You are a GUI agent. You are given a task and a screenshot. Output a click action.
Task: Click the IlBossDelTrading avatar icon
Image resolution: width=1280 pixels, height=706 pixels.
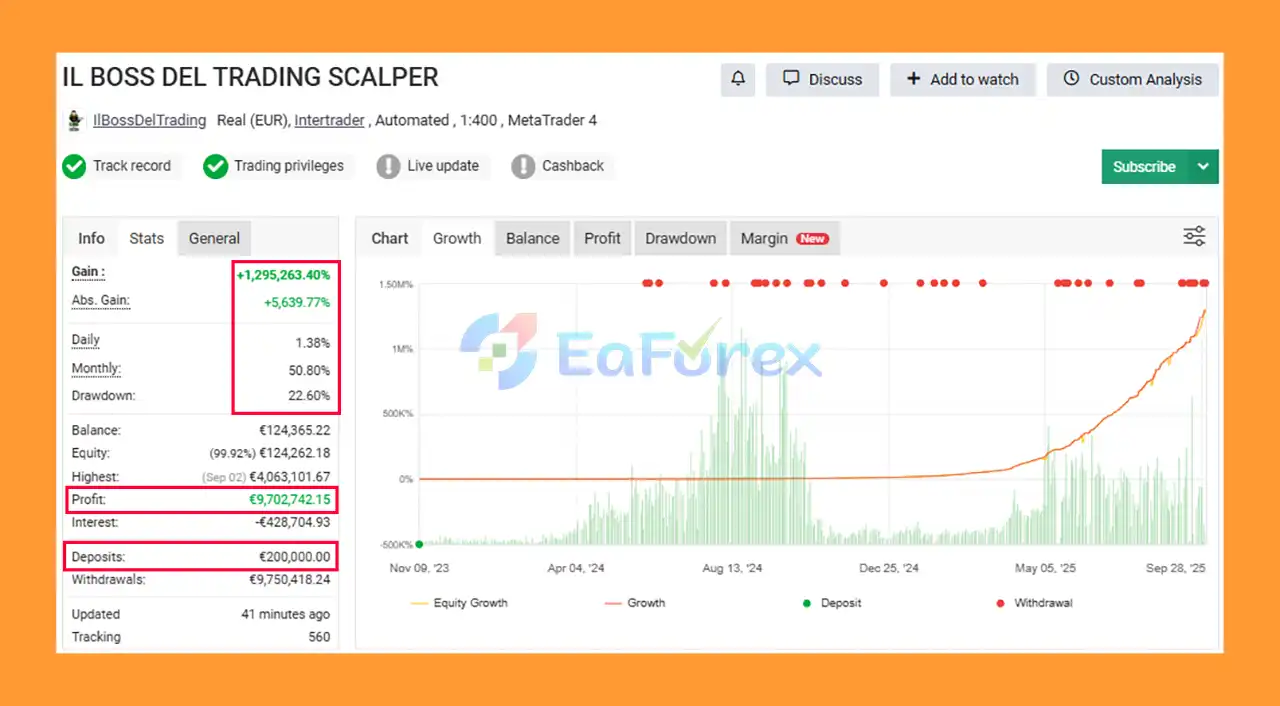75,121
